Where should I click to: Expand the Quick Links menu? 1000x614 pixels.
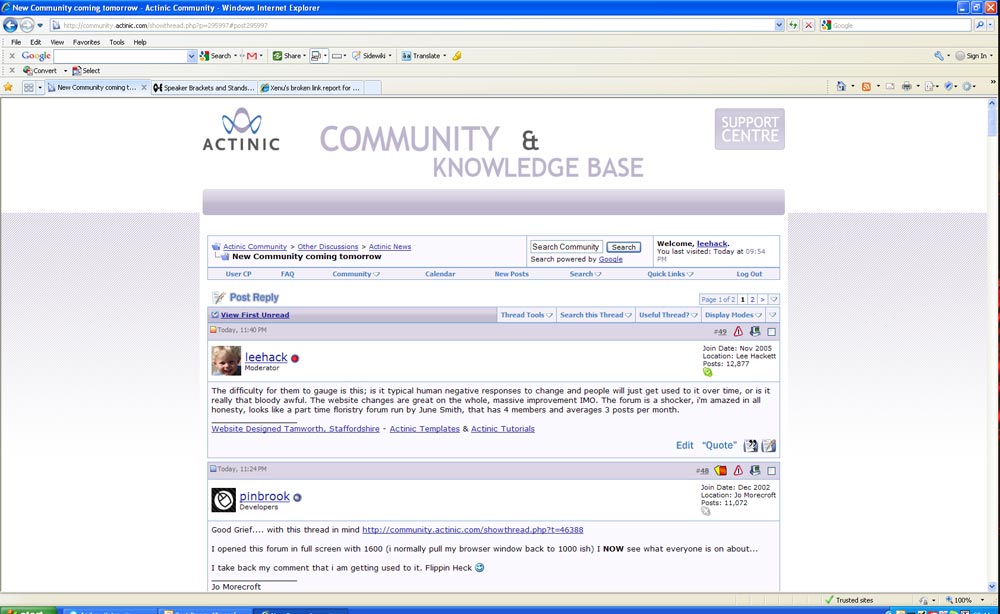tap(669, 274)
